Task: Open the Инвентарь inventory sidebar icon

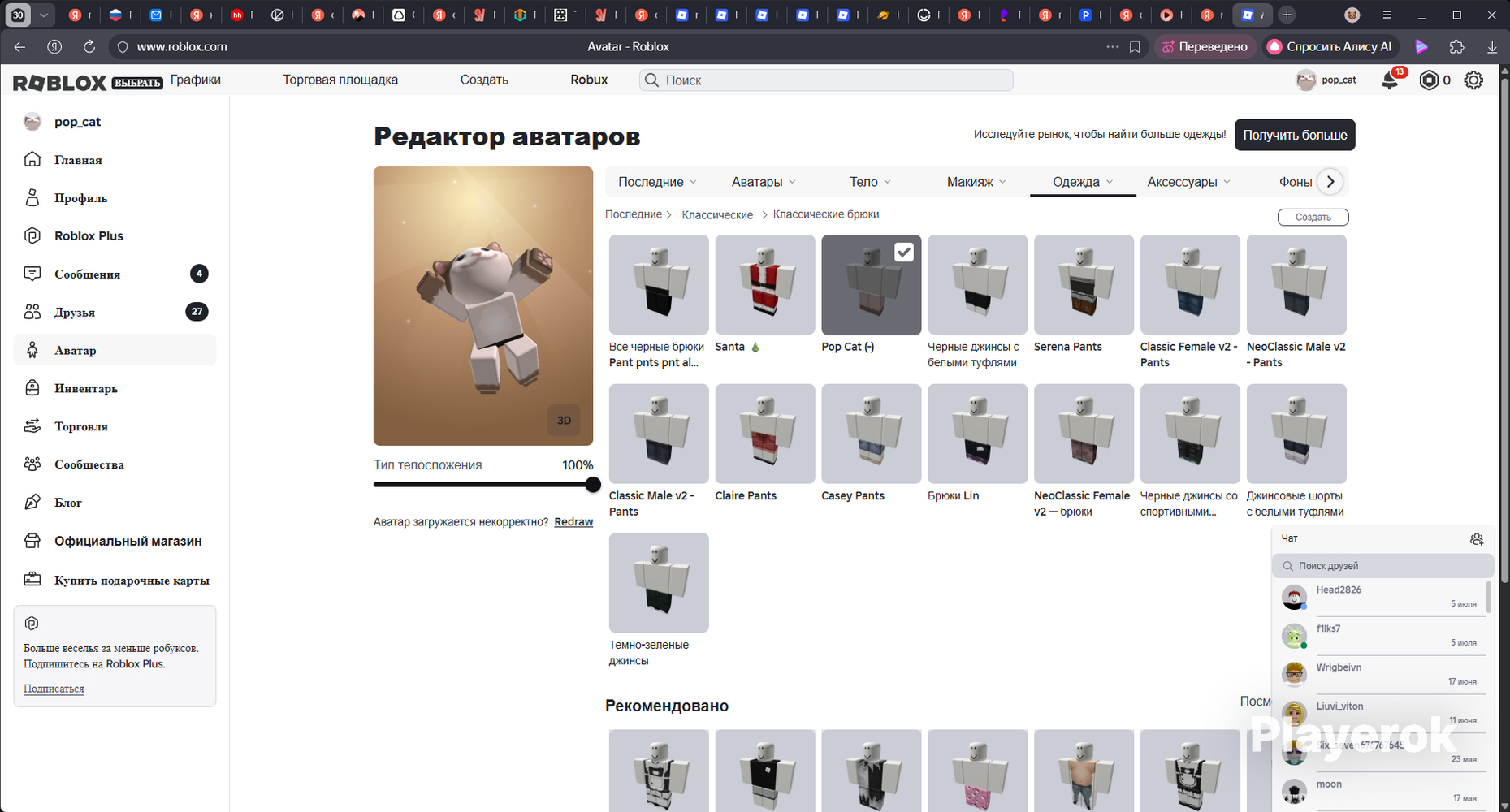Action: pyautogui.click(x=32, y=388)
